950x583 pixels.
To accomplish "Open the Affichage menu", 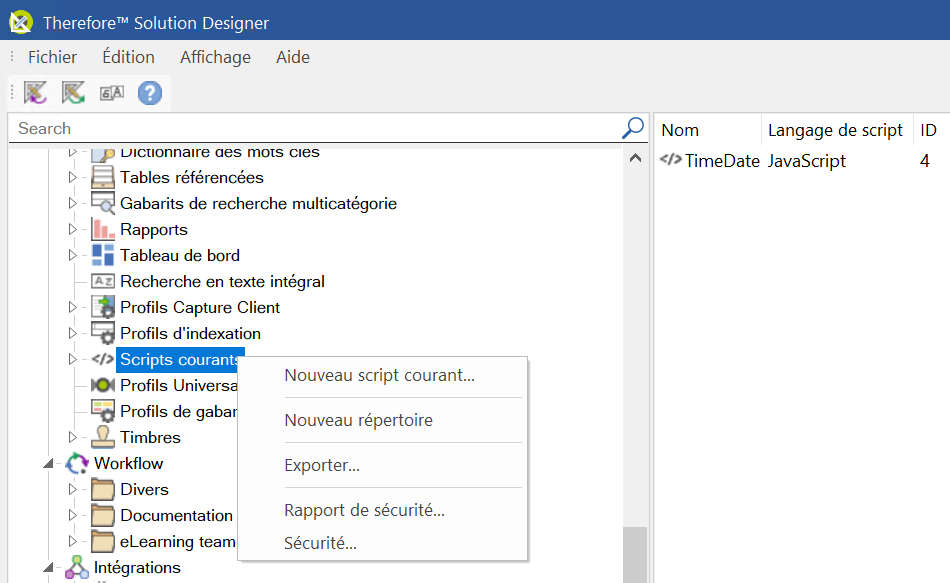I will [215, 57].
